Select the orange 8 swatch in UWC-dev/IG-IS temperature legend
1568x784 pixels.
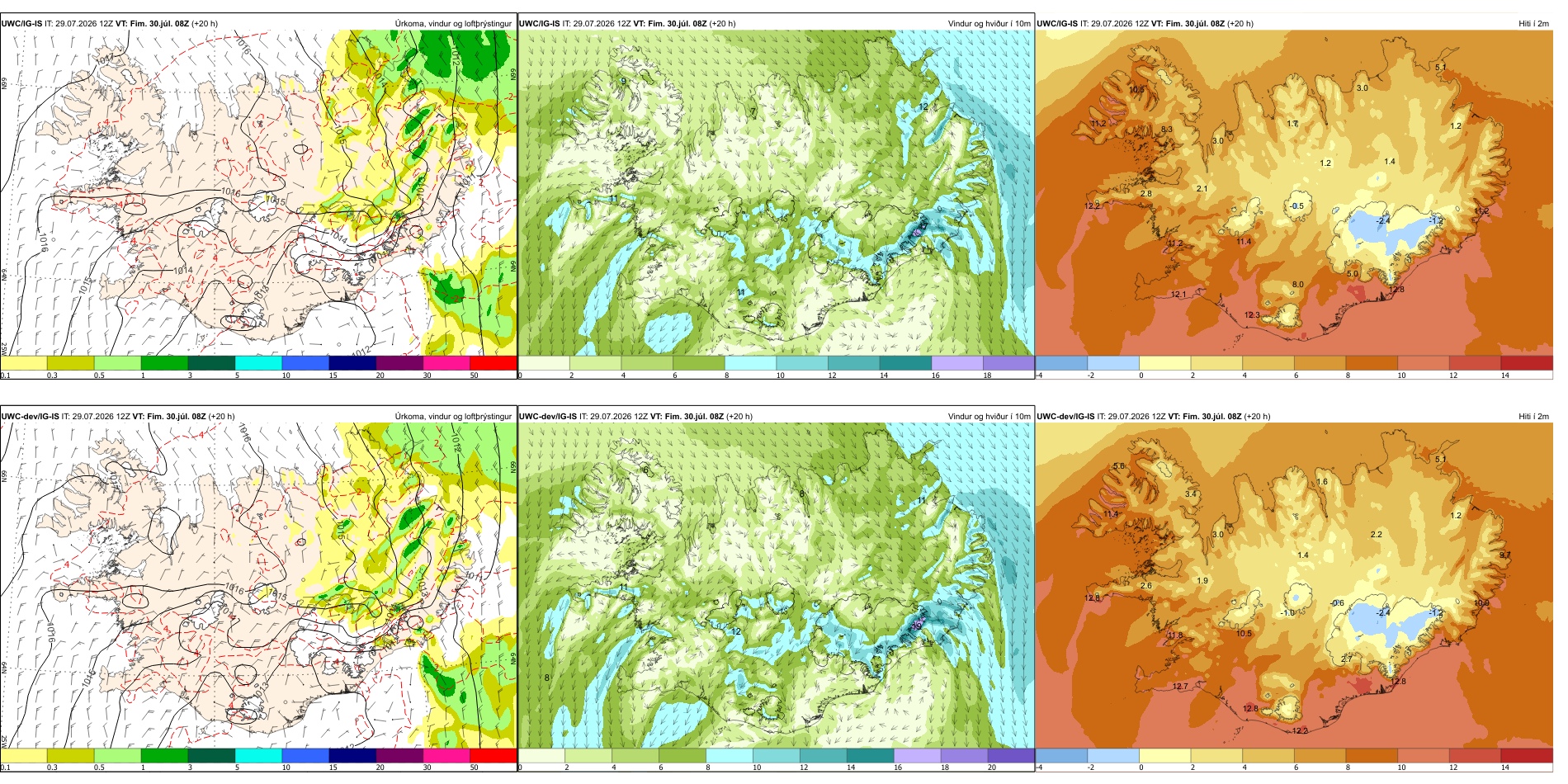pos(1372,755)
